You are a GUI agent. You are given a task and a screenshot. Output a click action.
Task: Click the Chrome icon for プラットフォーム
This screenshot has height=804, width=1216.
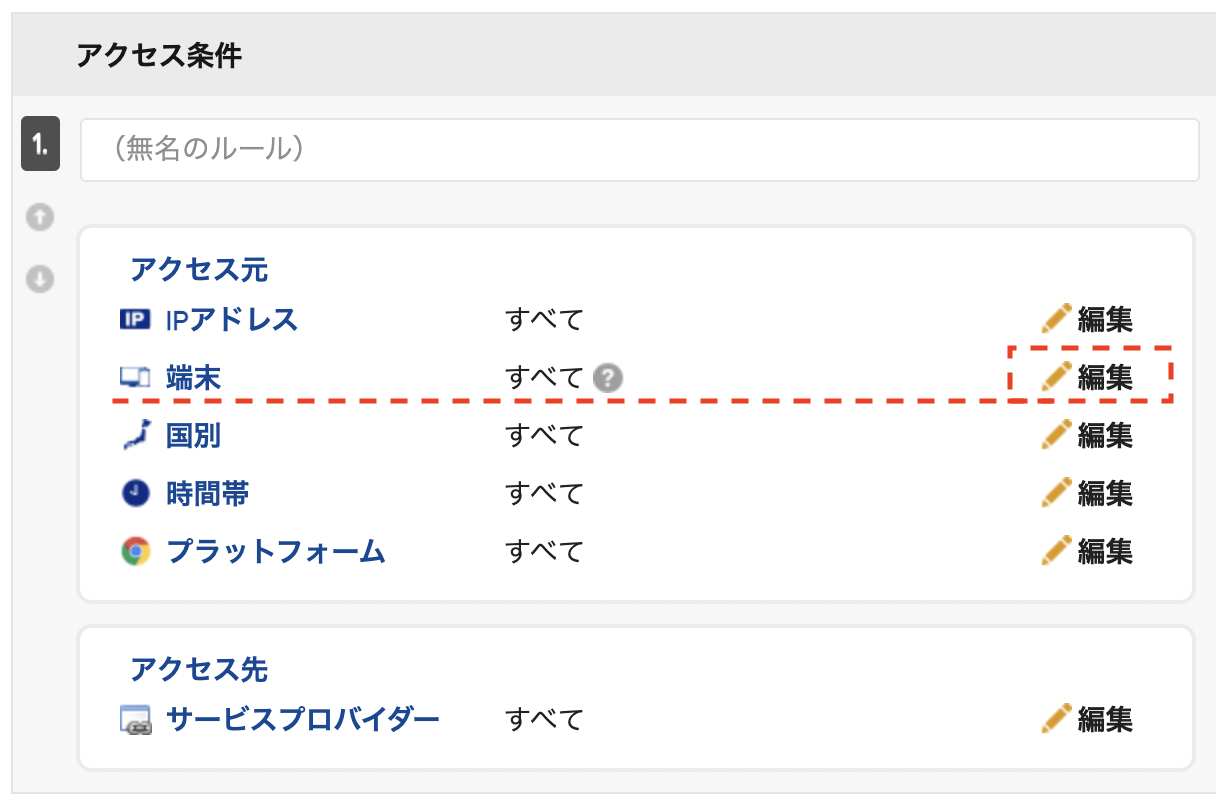pyautogui.click(x=135, y=551)
